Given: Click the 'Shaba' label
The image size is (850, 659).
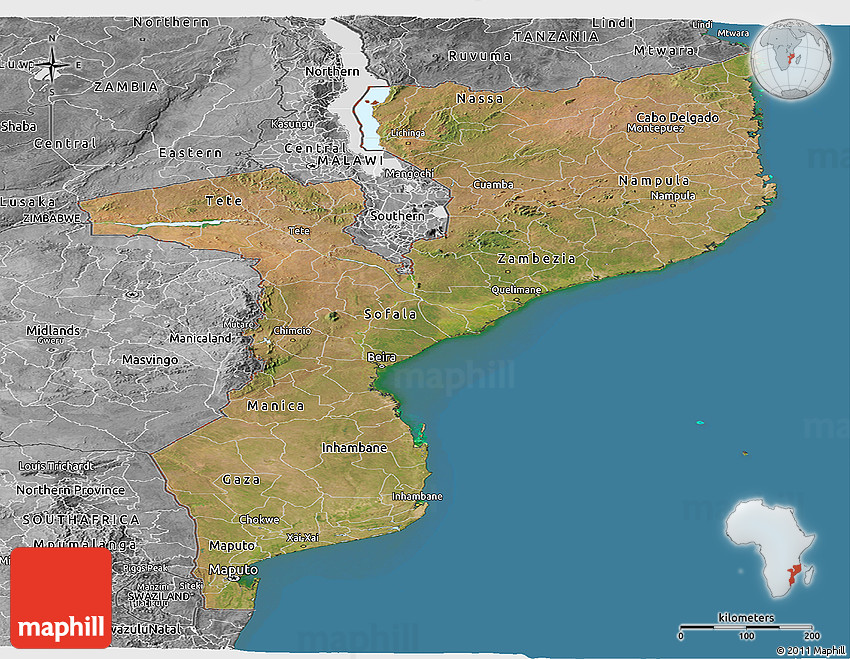Looking at the screenshot, I should coord(18,127).
